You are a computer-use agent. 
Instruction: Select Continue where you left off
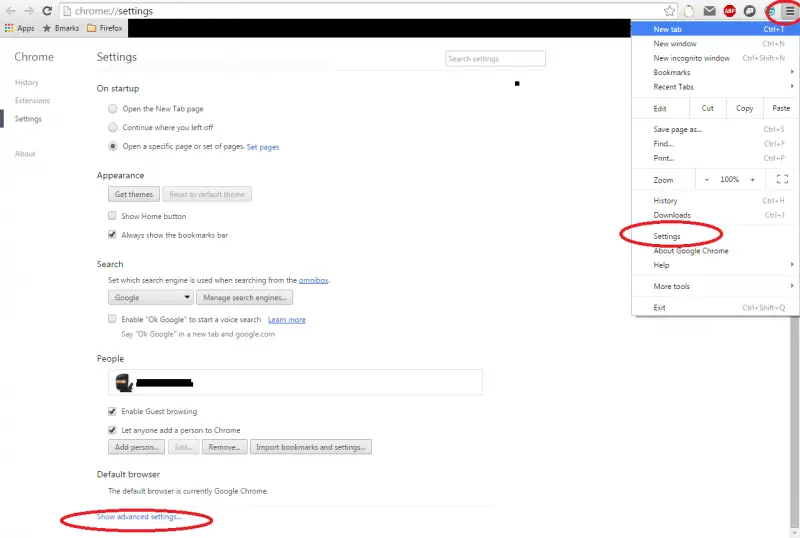[x=113, y=127]
